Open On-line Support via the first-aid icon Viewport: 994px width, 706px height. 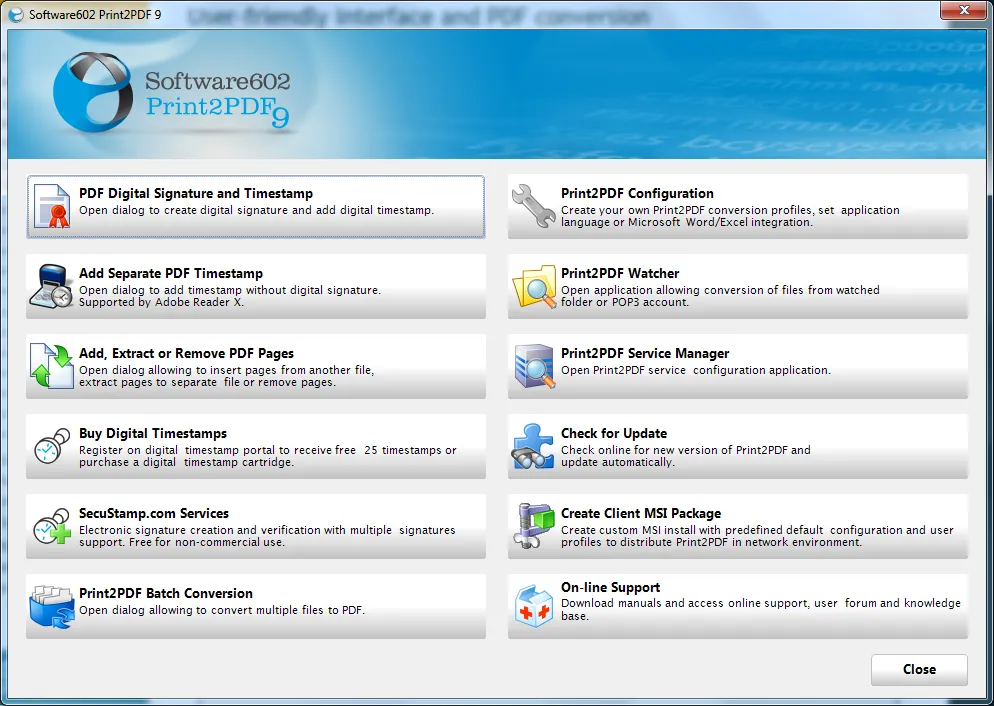[533, 607]
